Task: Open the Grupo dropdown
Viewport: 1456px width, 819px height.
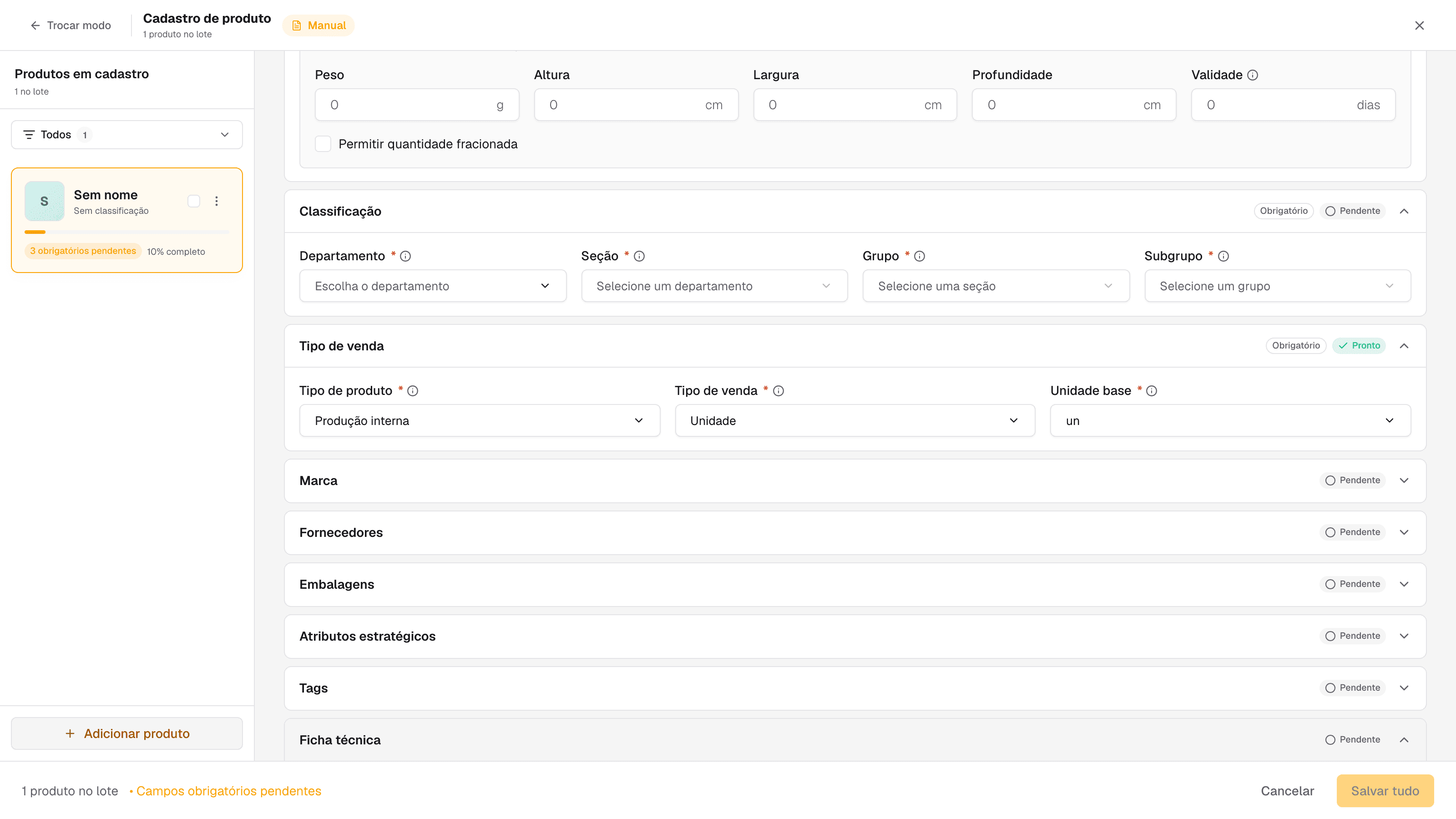Action: (x=996, y=286)
